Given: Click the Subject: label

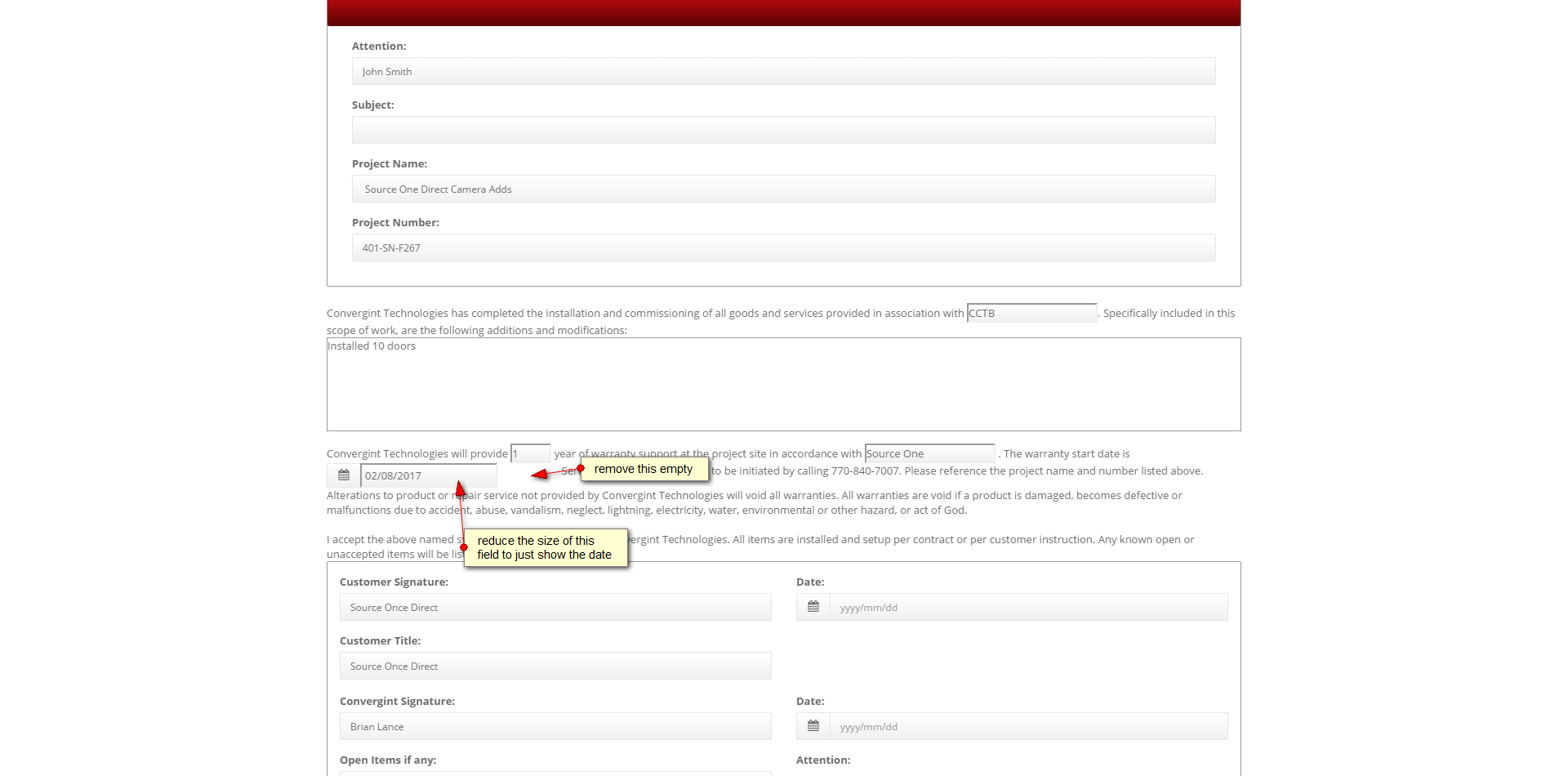Looking at the screenshot, I should coord(373,105).
